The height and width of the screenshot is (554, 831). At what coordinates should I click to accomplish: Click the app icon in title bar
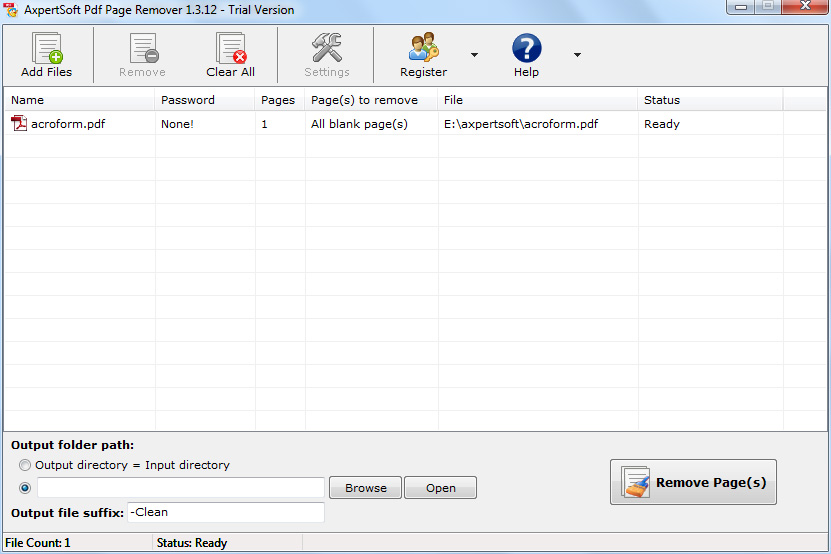[x=10, y=9]
